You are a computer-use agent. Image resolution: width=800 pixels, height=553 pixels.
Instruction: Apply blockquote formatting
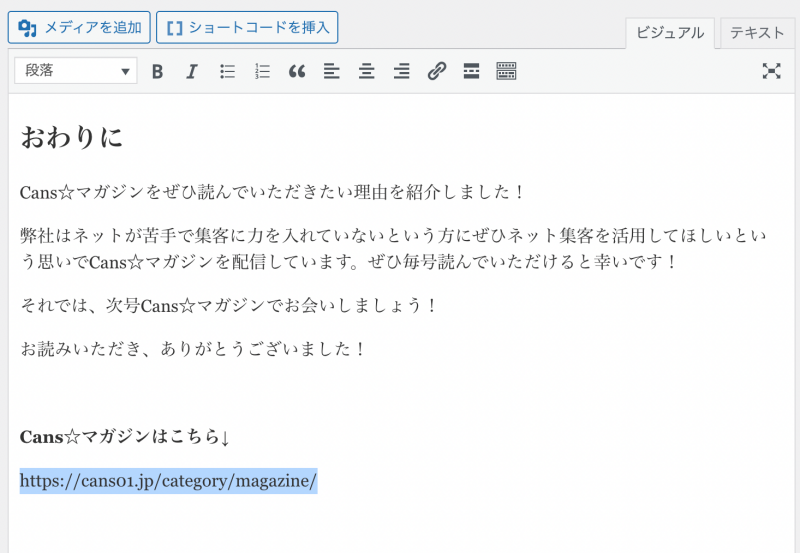coord(297,71)
